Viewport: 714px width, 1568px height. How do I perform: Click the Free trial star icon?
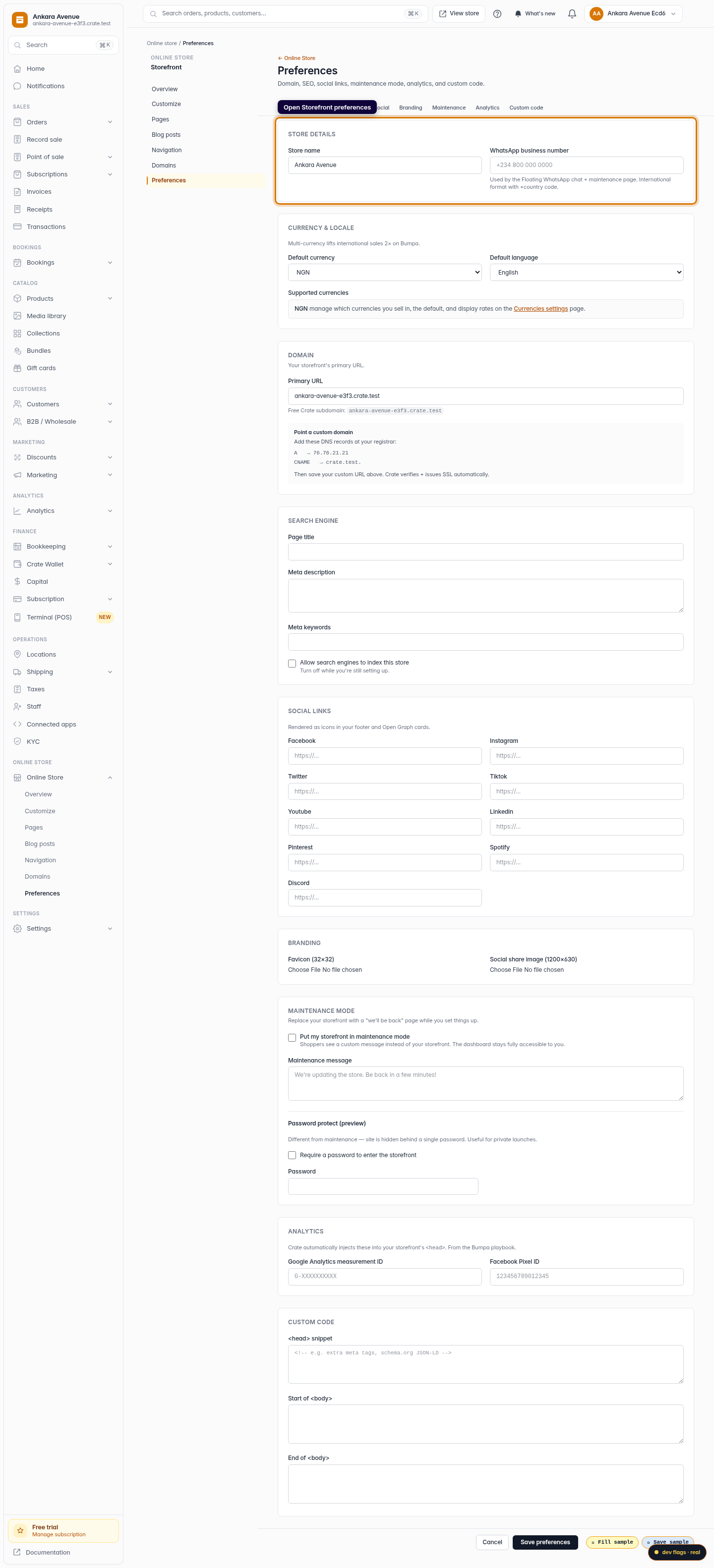coord(20,1530)
